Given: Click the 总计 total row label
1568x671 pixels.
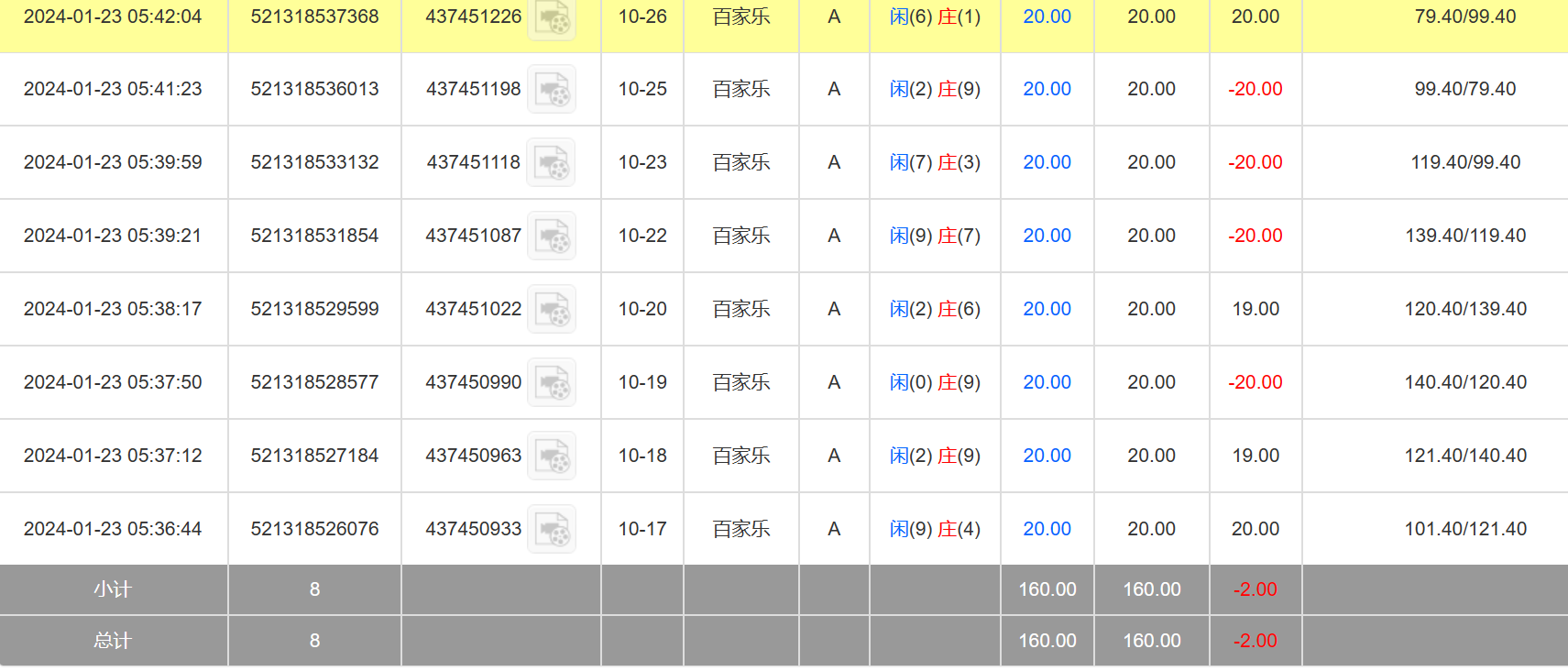Looking at the screenshot, I should point(113,641).
